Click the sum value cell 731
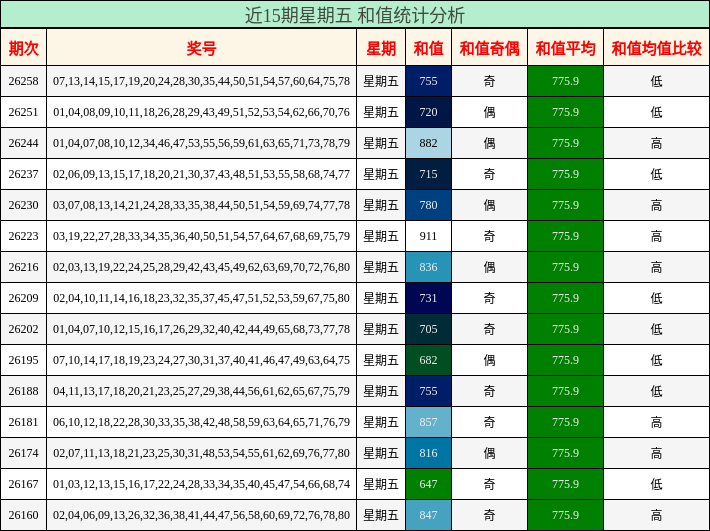Viewport: 710px width, 531px height. coord(428,298)
